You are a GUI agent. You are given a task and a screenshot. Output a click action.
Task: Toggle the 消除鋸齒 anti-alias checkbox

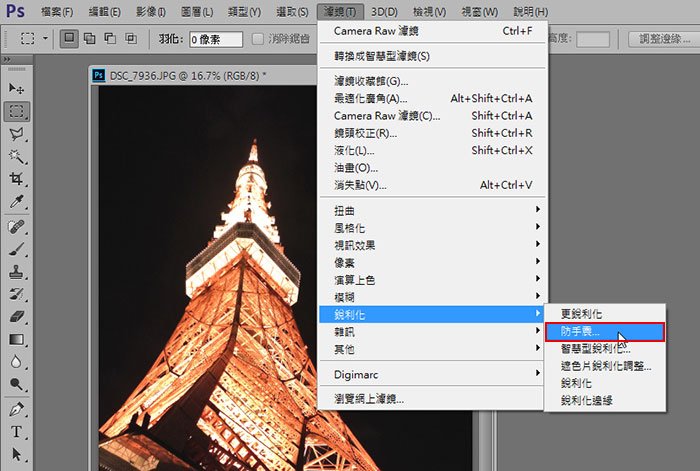pos(258,39)
